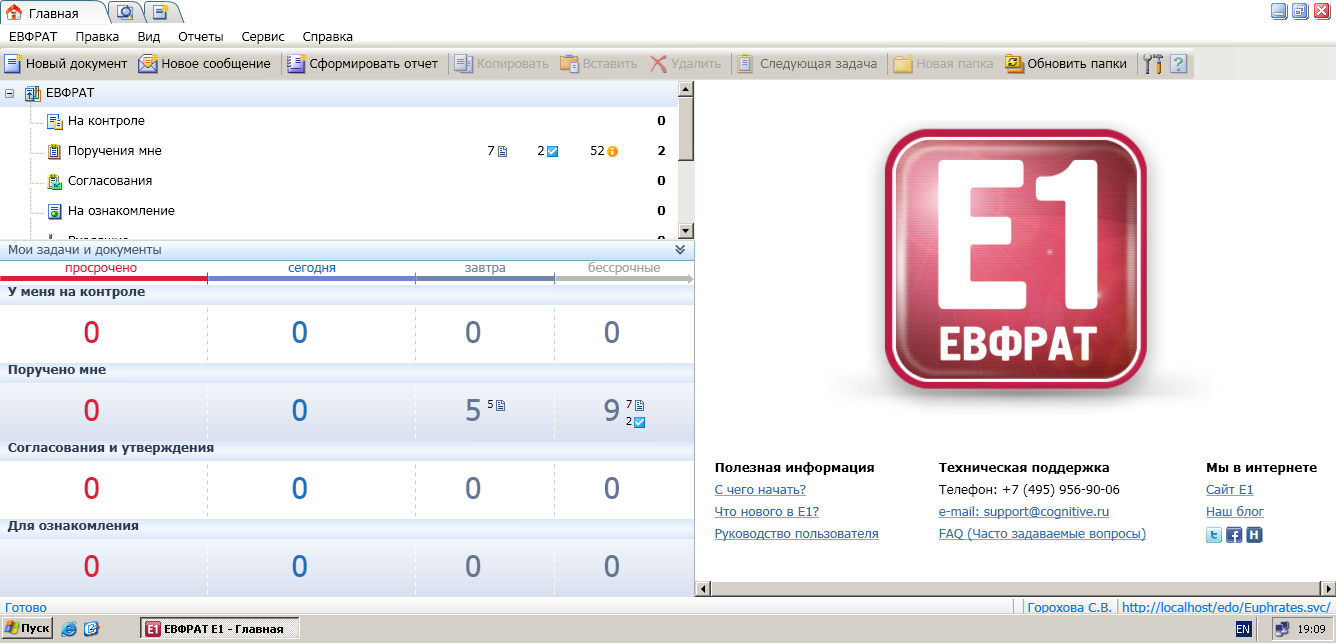Click the horizontal scrollbar right arrow
The image size is (1336, 643).
pyautogui.click(x=1327, y=589)
